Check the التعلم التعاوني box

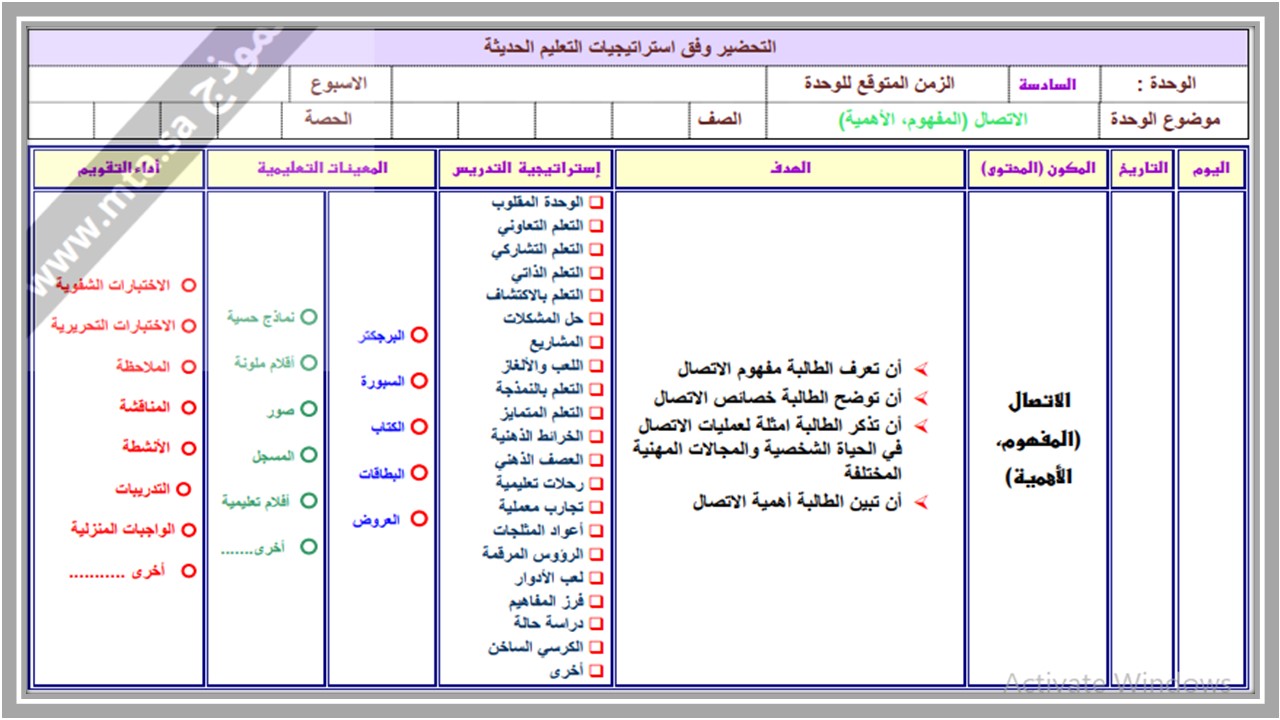pyautogui.click(x=596, y=226)
